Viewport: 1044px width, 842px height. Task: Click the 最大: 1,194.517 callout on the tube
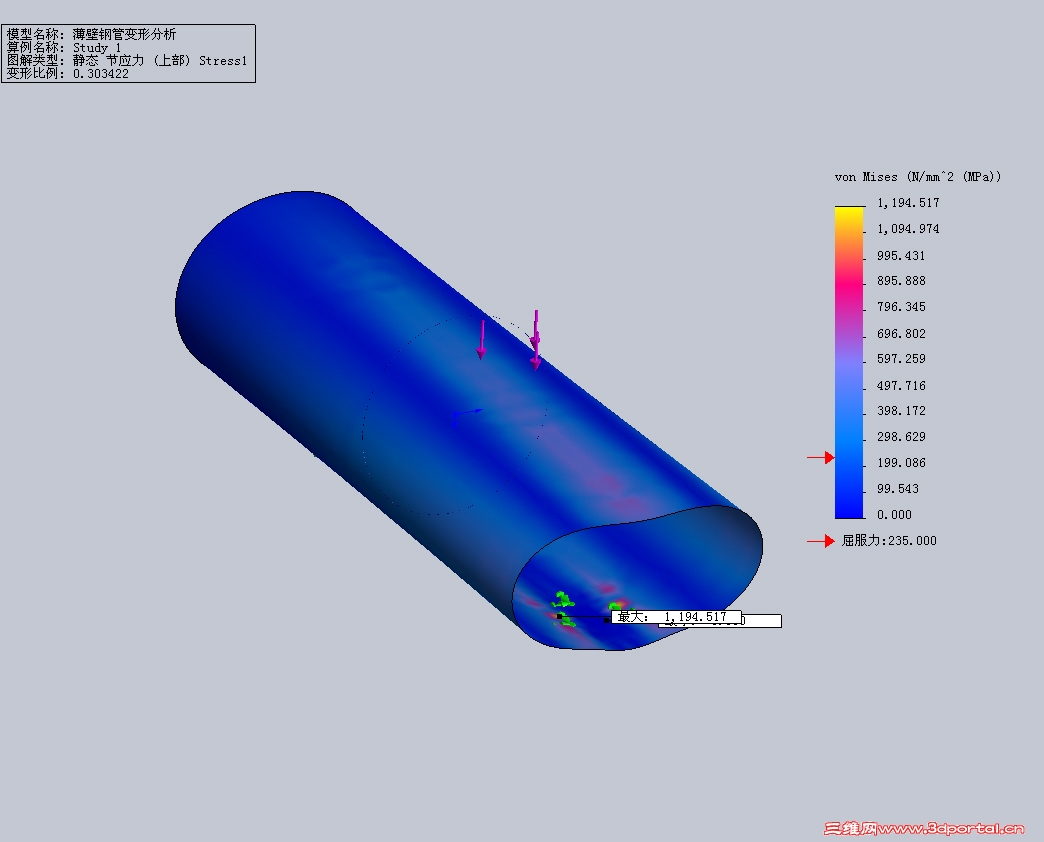[676, 616]
